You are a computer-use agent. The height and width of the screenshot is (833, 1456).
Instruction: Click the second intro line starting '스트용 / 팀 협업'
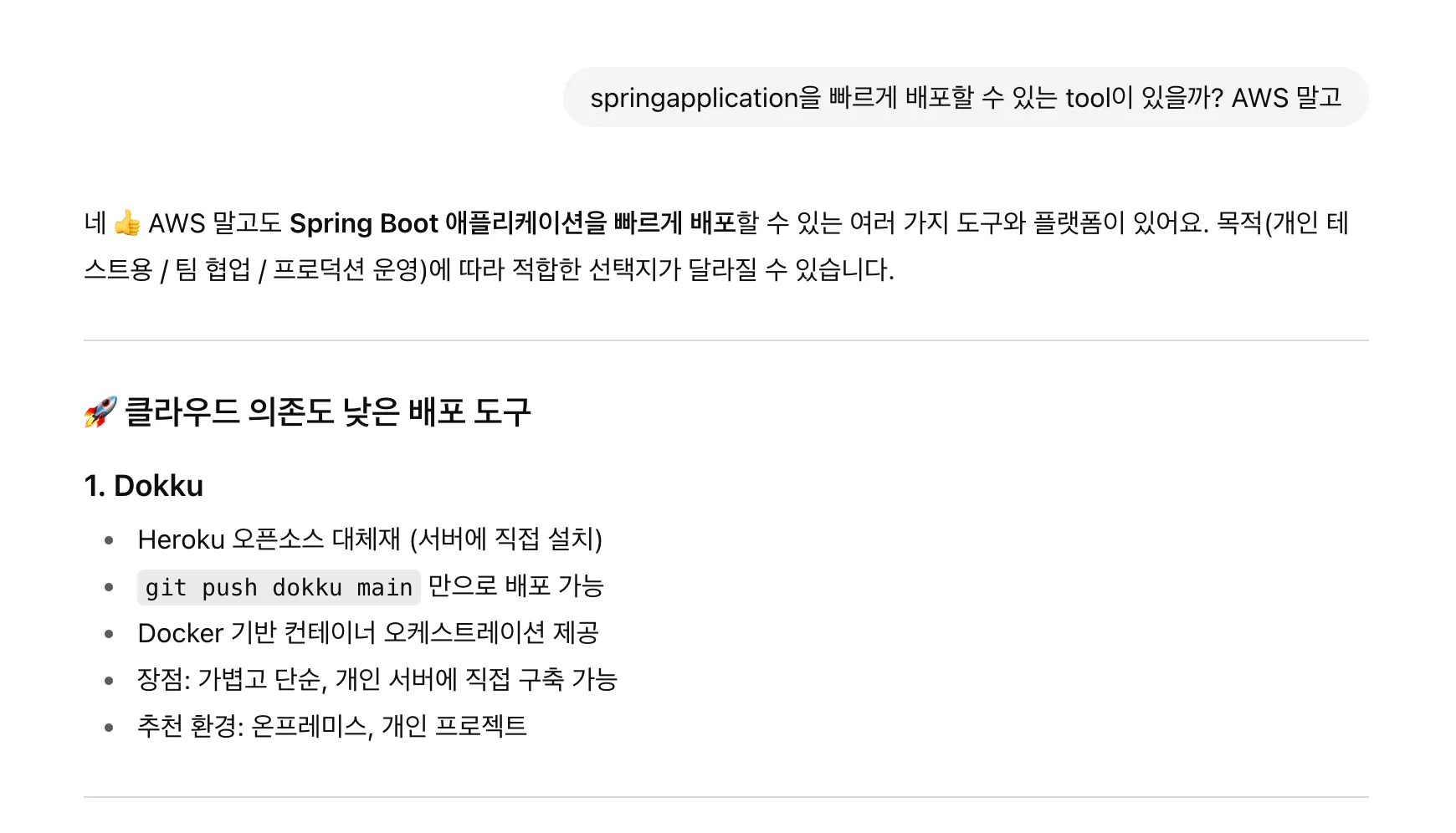pos(490,269)
